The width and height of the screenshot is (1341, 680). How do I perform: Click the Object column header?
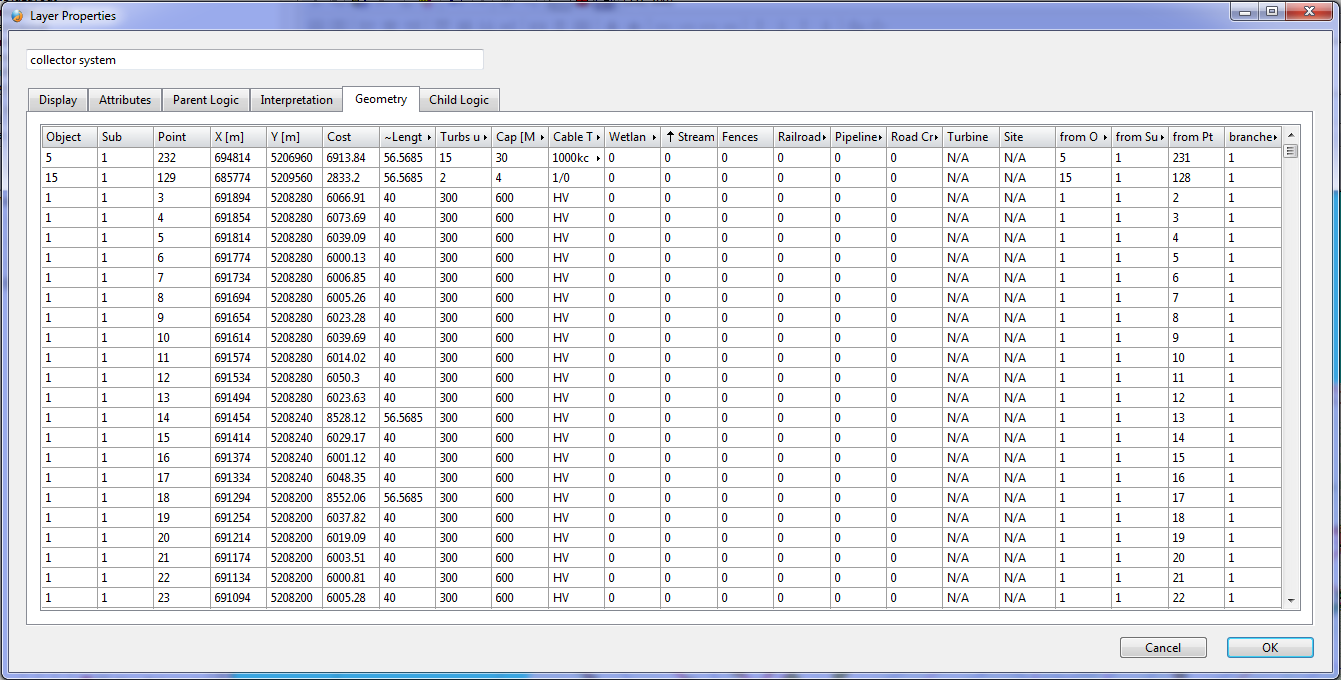click(x=68, y=137)
